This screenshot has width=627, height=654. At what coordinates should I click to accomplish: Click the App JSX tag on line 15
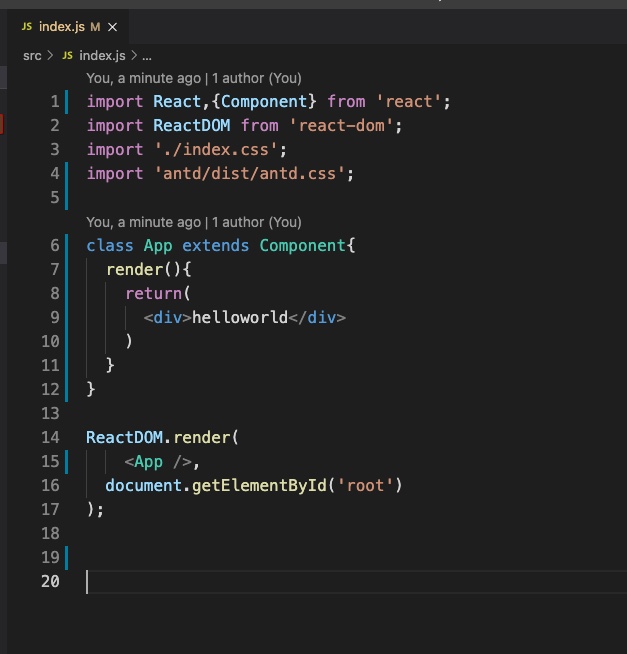point(148,462)
